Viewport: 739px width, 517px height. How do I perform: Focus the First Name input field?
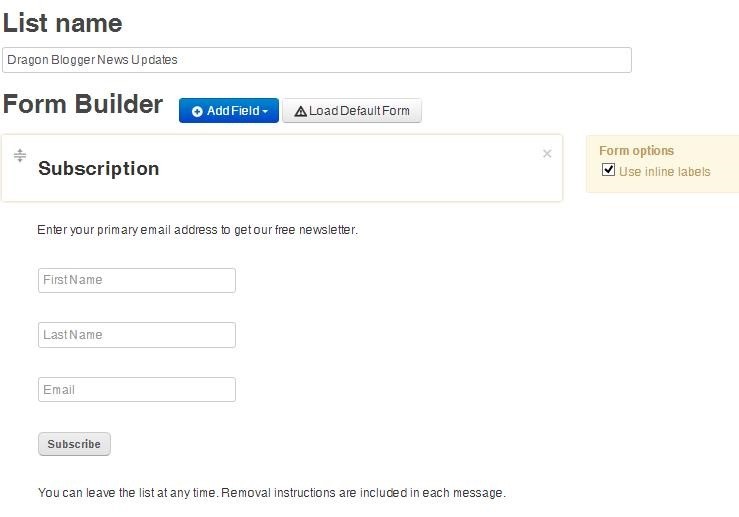(137, 280)
